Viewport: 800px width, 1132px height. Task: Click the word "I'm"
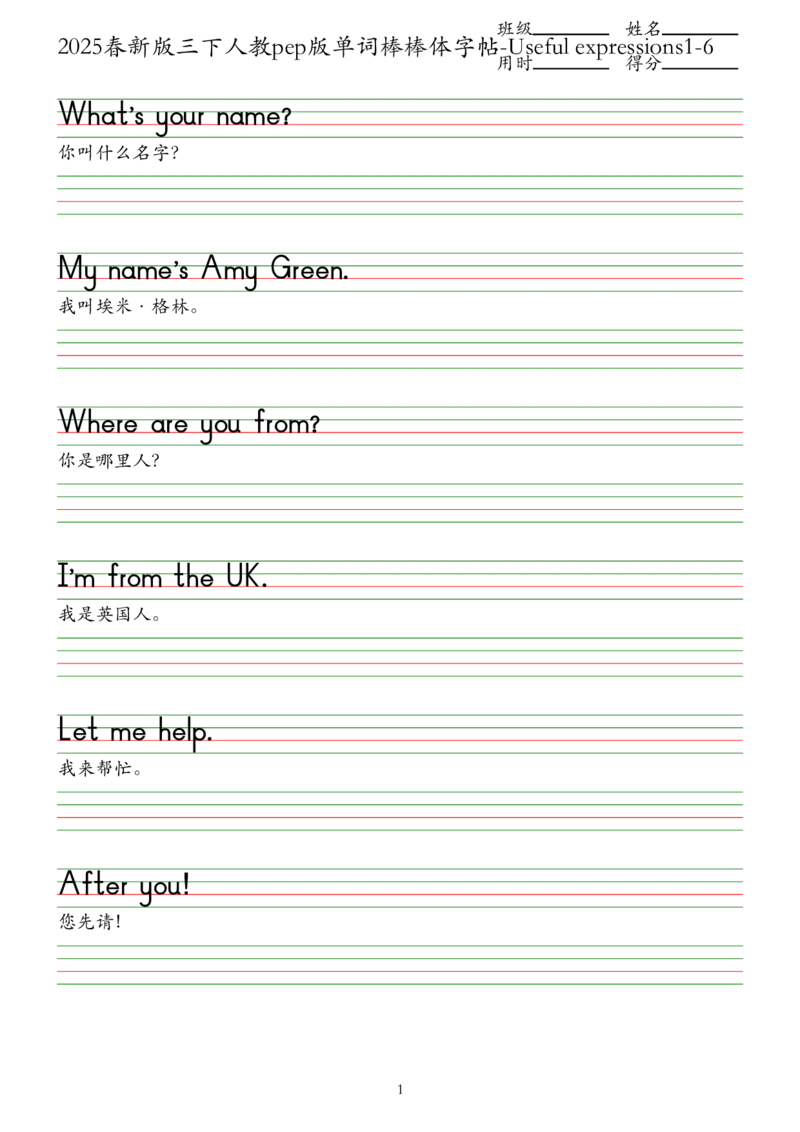tap(76, 578)
